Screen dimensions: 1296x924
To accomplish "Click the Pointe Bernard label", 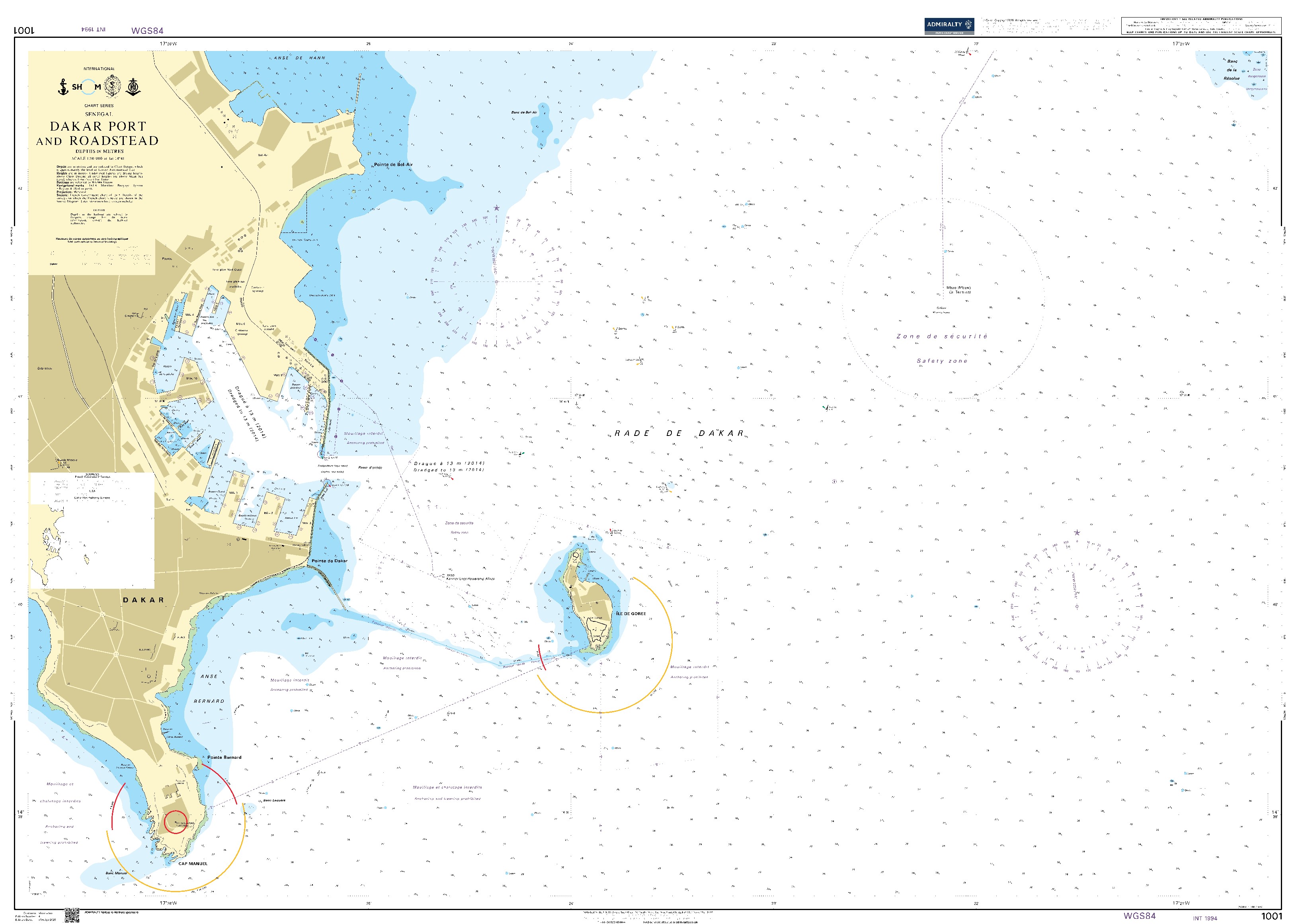I will pyautogui.click(x=224, y=757).
